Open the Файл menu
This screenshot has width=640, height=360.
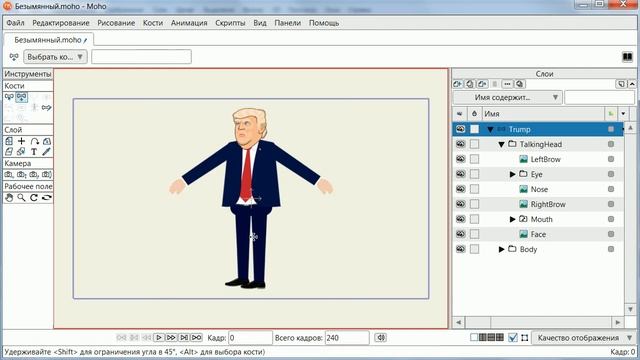tap(16, 23)
